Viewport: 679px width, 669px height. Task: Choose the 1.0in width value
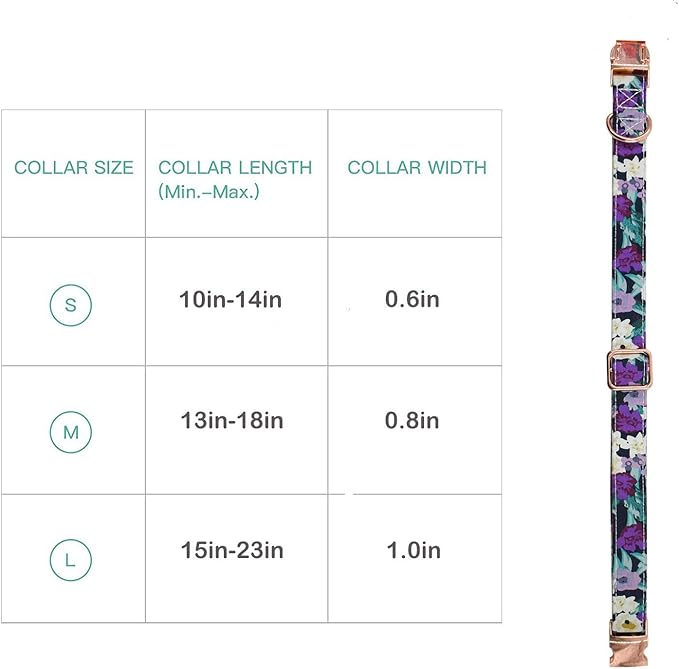412,550
